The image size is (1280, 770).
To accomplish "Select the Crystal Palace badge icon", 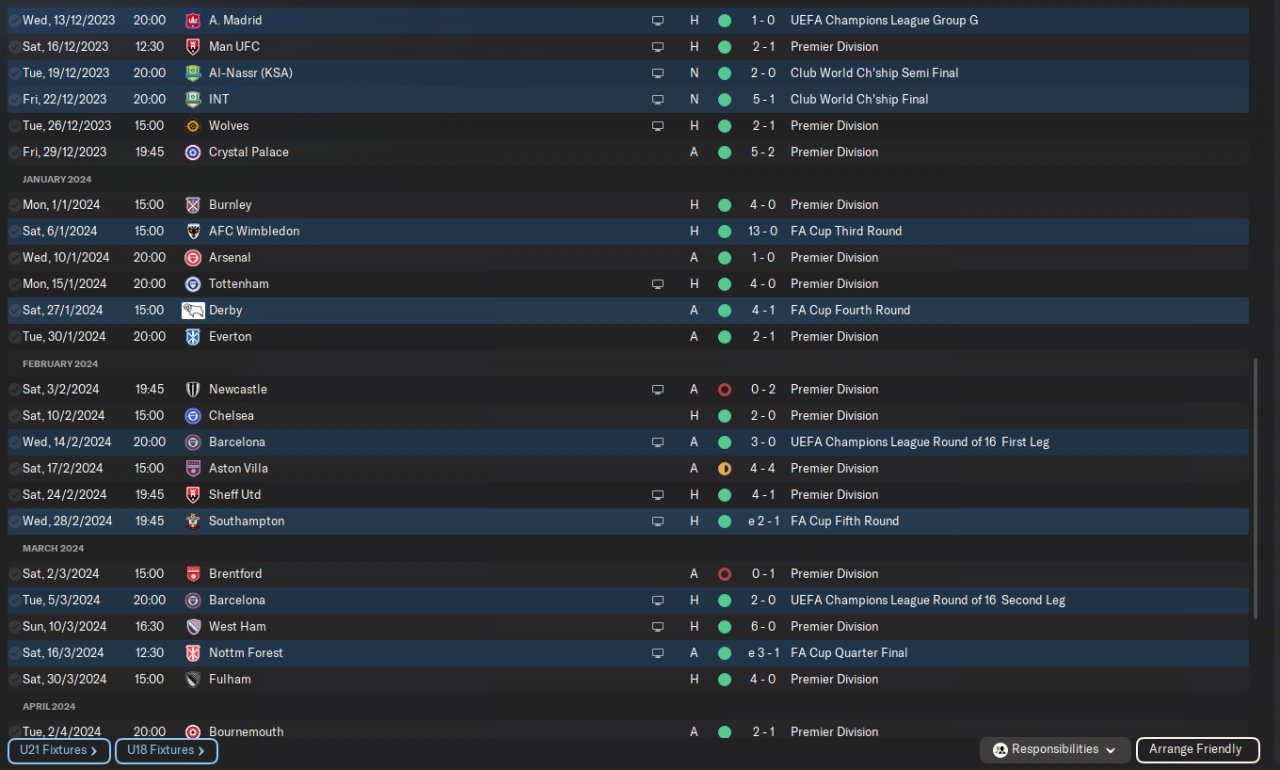I will tap(193, 152).
